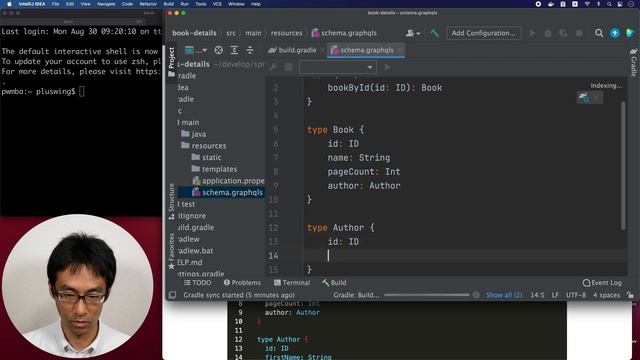Open the Problems tool window tab
This screenshot has width=640, height=360.
point(242,282)
